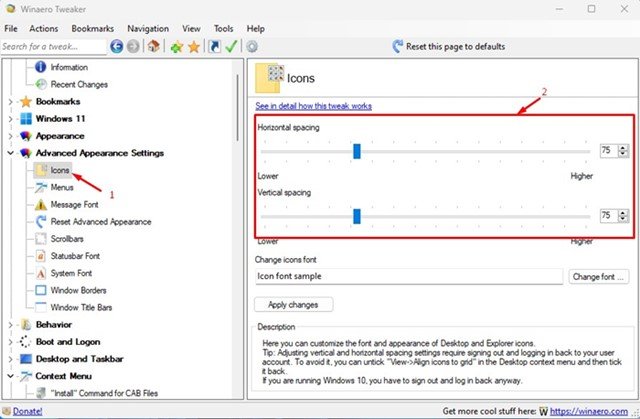This screenshot has width=640, height=419.
Task: Click the Windows 11 logo icon in tree
Action: point(26,119)
